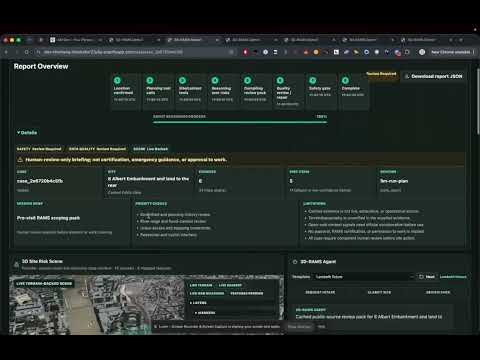Screen dimensions: 480x360
Task: Click the Pre-visit RAMS scoping pack text
Action: click(48, 218)
